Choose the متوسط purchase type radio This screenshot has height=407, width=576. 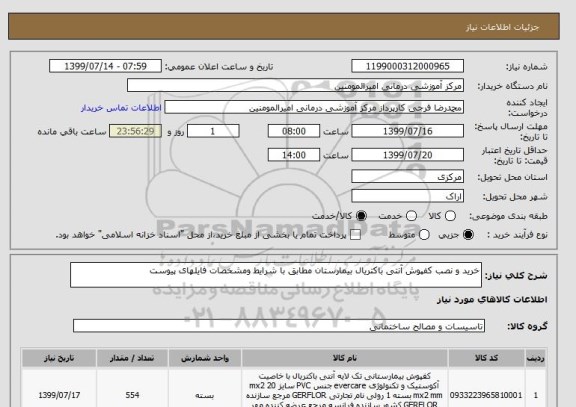424,234
